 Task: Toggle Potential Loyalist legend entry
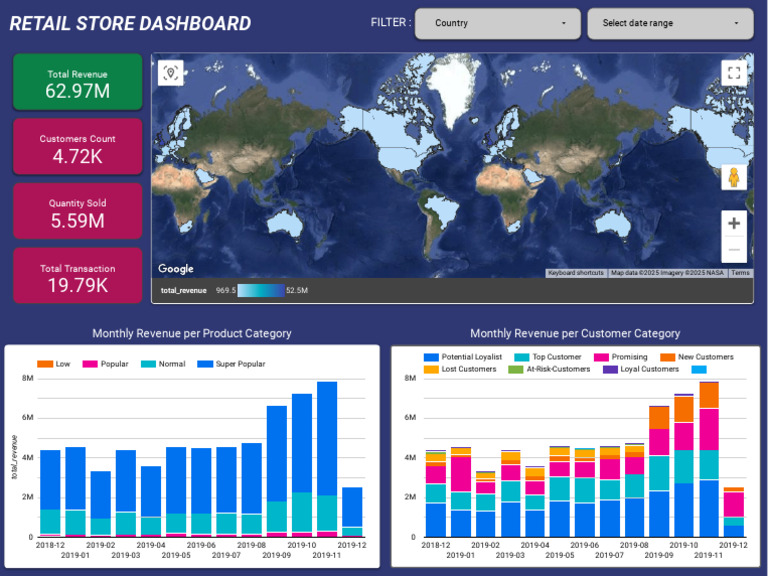[463, 357]
